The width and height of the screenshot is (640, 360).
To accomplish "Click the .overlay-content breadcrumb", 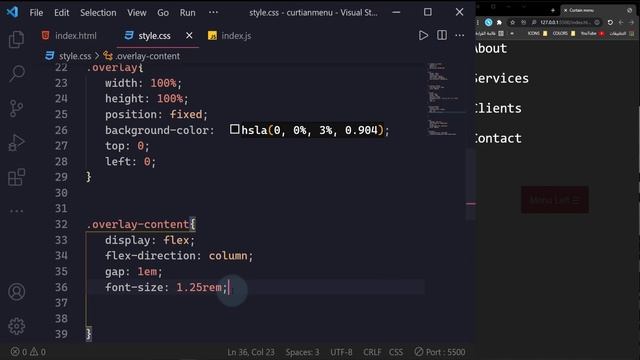I will [x=148, y=56].
